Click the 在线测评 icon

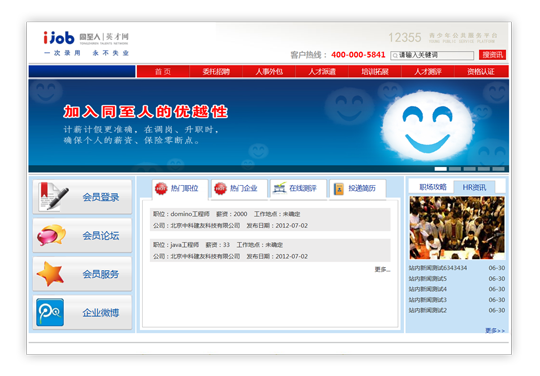pyautogui.click(x=279, y=188)
